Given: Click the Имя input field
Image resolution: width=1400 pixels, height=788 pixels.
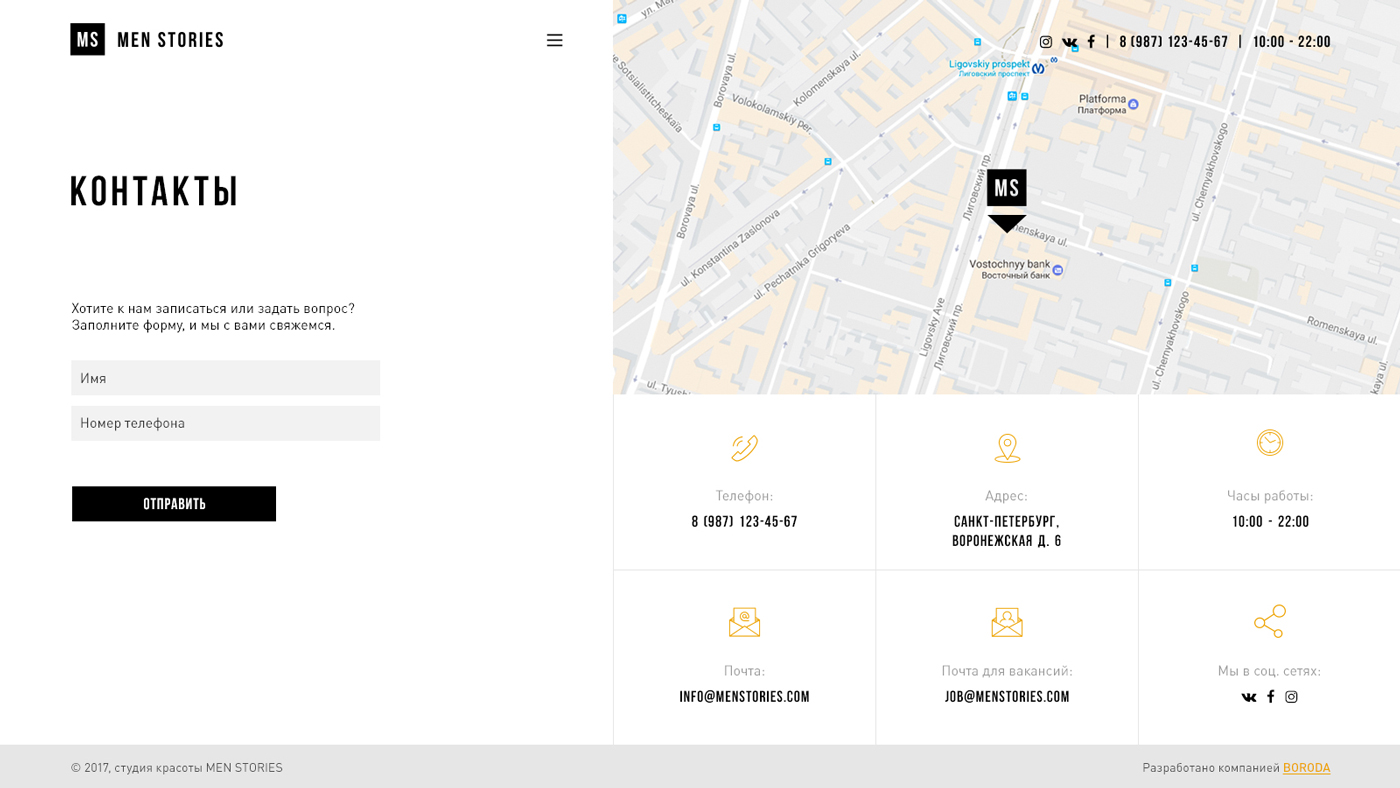Looking at the screenshot, I should [x=225, y=378].
